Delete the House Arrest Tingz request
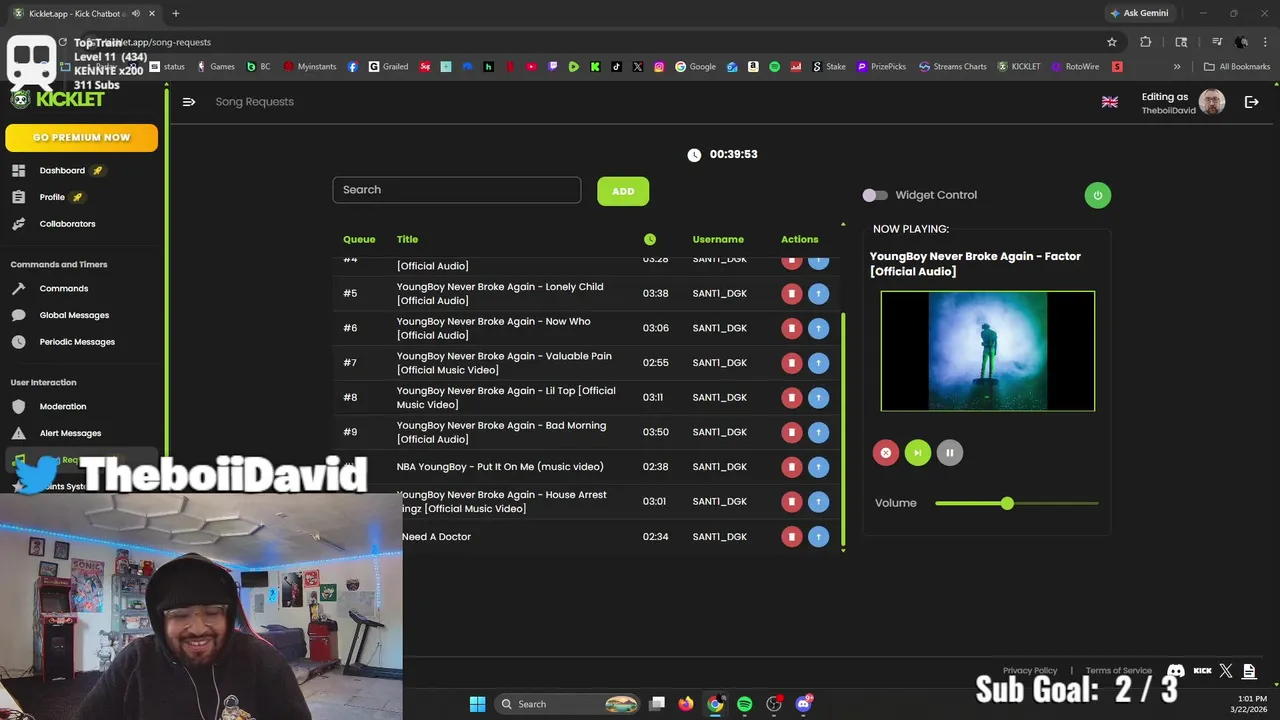This screenshot has width=1280, height=720. coord(791,502)
